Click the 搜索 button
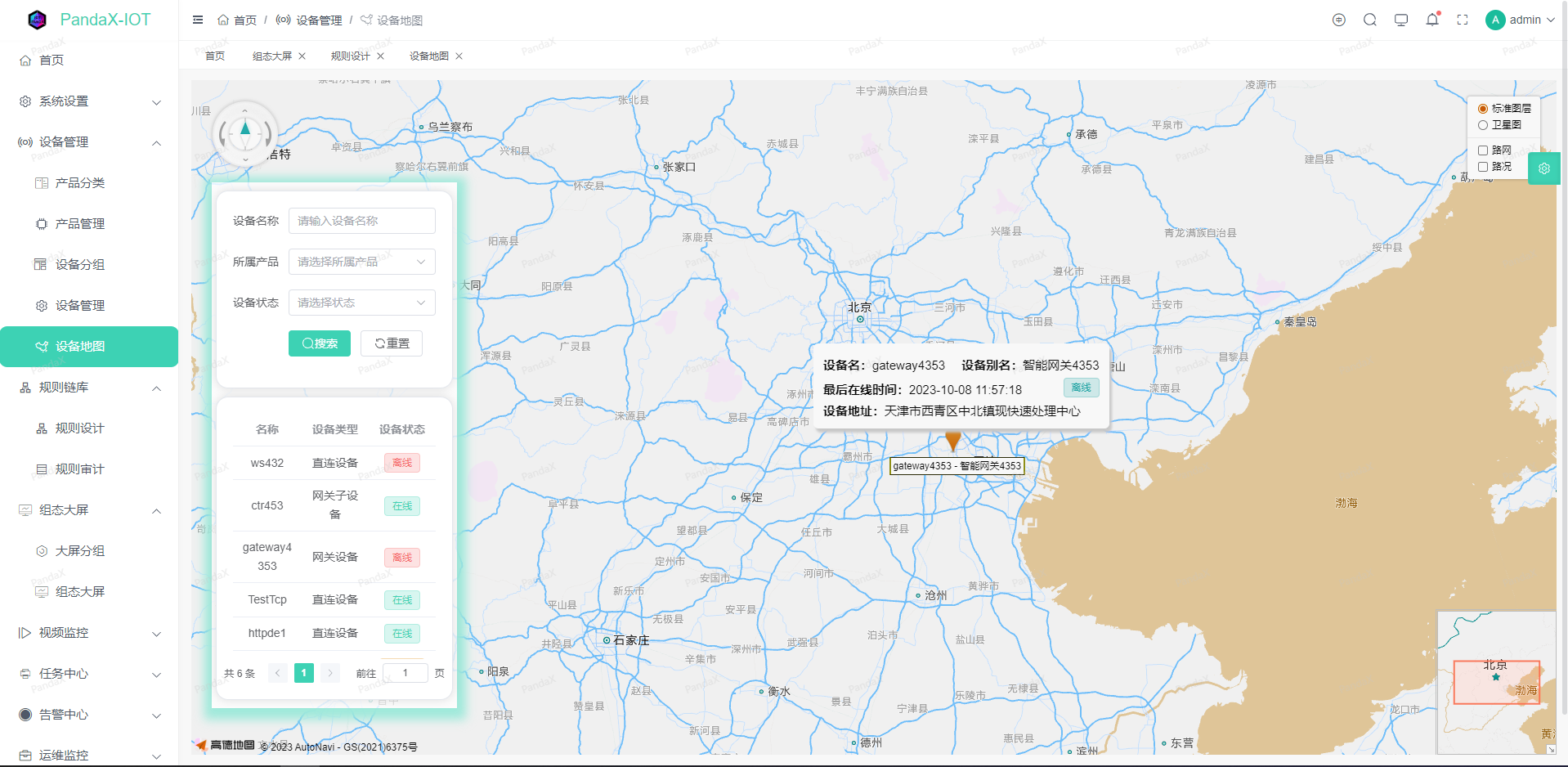The image size is (1568, 767). click(x=320, y=343)
